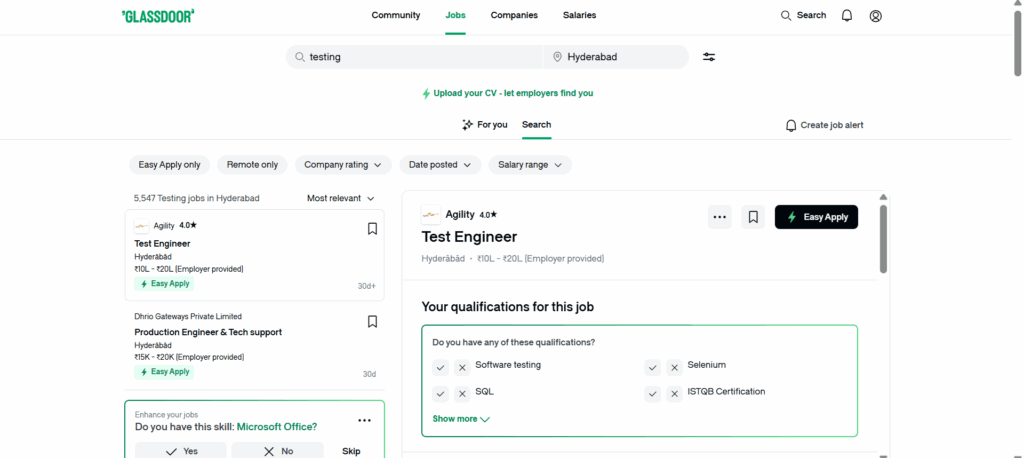
Task: Reject Selenium qualification with X
Action: pos(675,367)
